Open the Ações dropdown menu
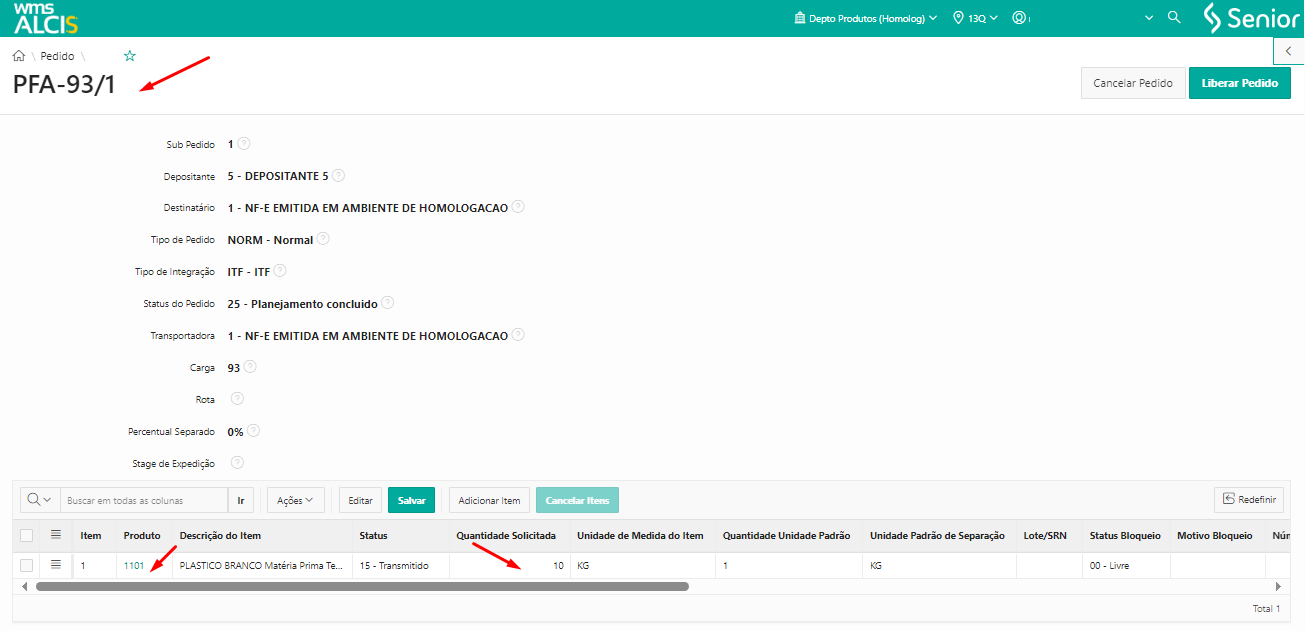1307x631 pixels. coord(295,500)
